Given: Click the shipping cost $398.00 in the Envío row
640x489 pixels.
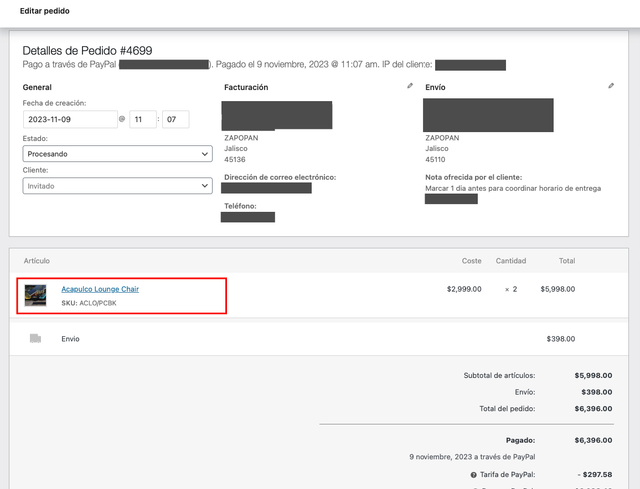Looking at the screenshot, I should (x=561, y=339).
